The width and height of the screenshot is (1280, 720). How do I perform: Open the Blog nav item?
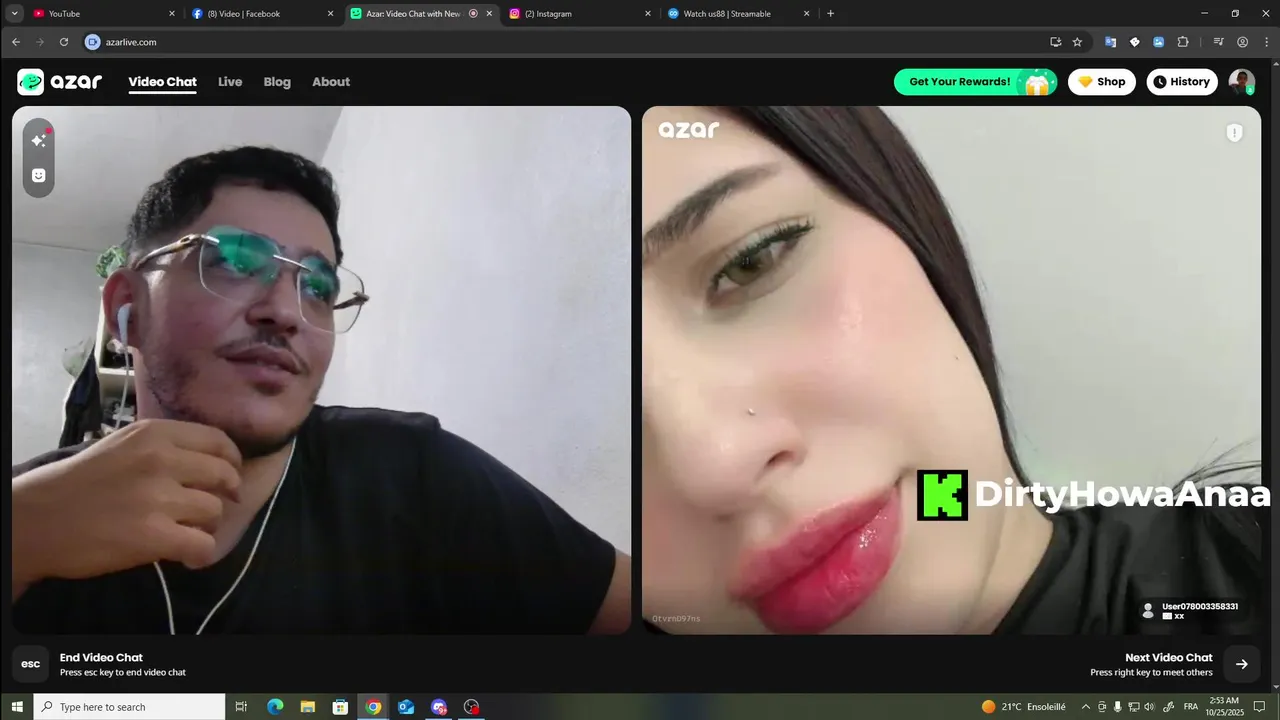point(277,82)
